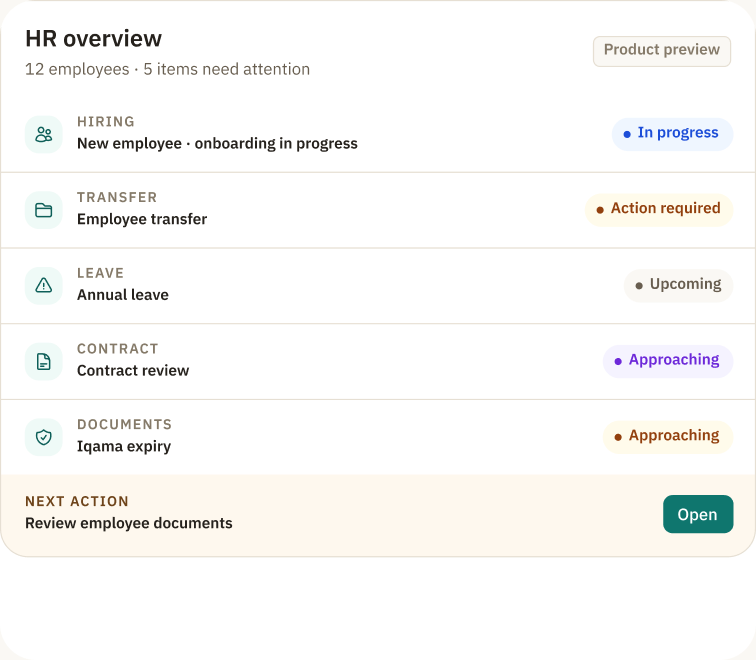Click the purple Approaching pill for Contract review
The height and width of the screenshot is (660, 756).
click(668, 361)
